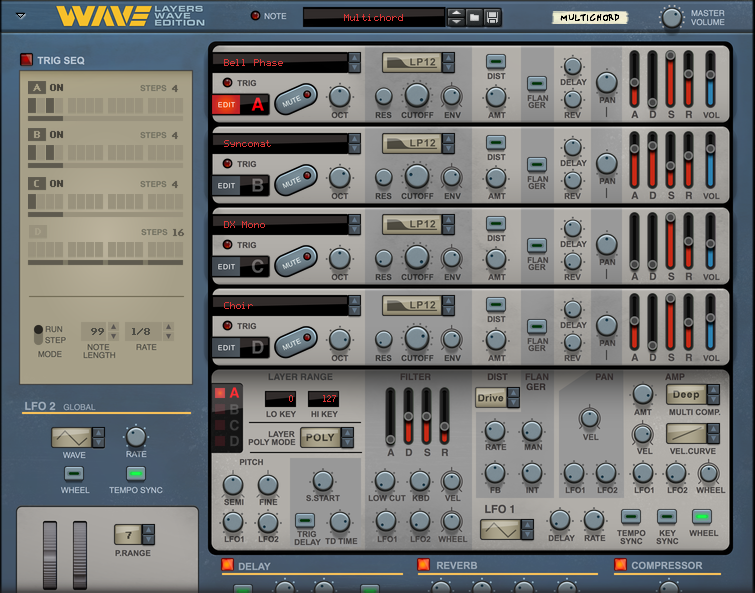
Task: Flip the RUN/STEP mode switch
Action: tap(39, 335)
